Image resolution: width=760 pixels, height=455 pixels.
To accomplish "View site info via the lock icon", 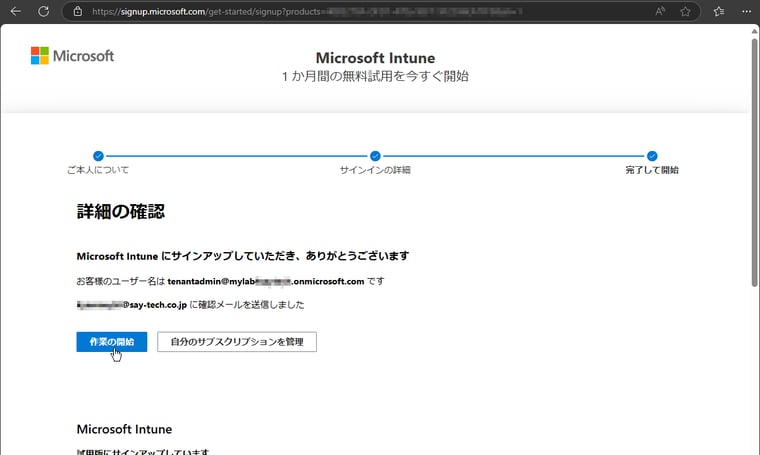I will (78, 11).
